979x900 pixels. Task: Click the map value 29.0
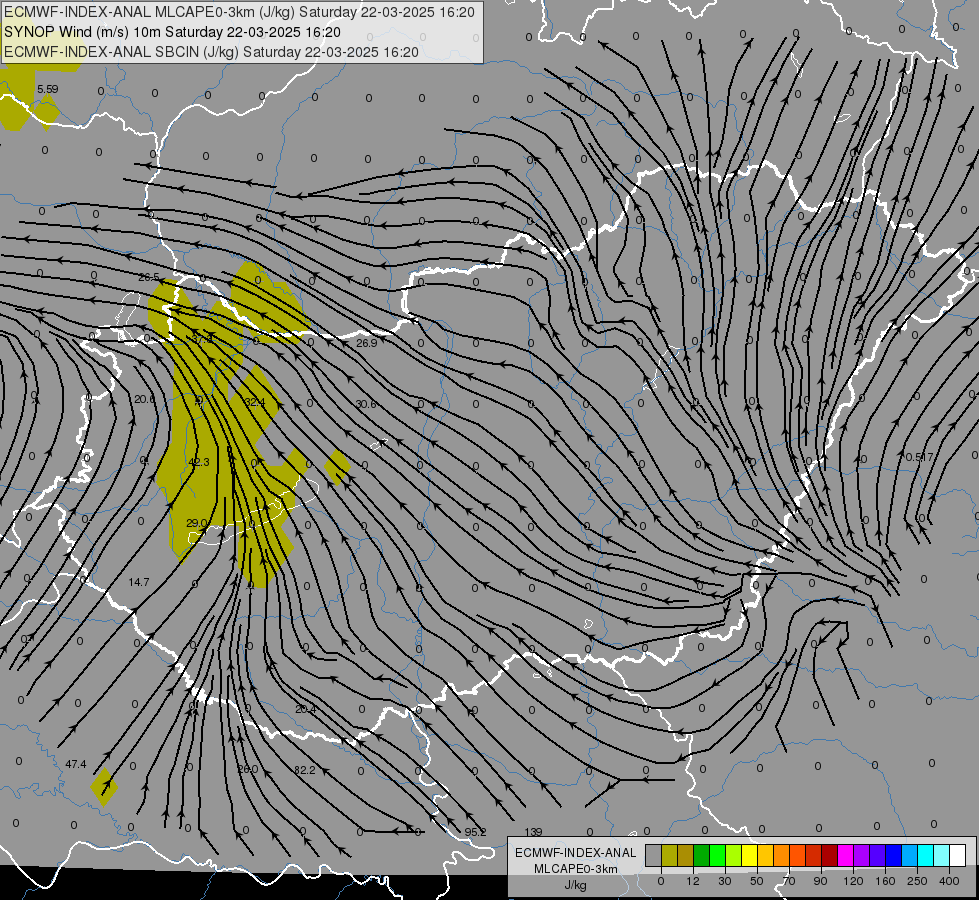197,523
